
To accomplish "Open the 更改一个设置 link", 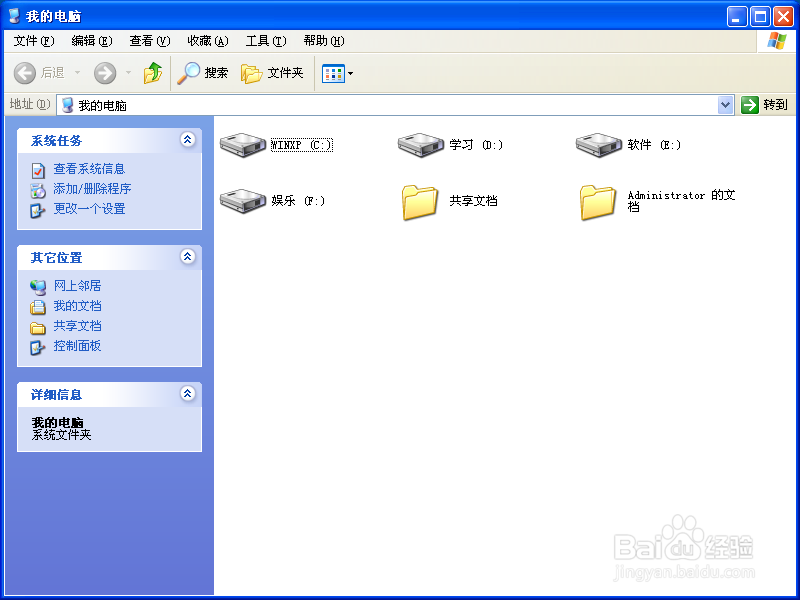I will coord(89,209).
